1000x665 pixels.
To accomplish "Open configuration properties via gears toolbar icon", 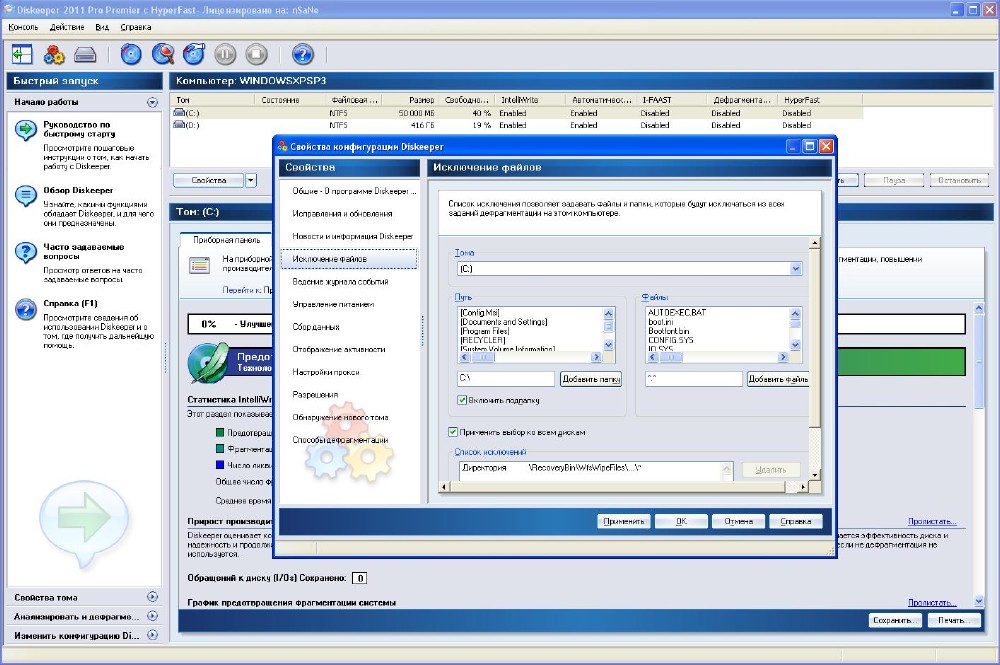I will pos(54,55).
